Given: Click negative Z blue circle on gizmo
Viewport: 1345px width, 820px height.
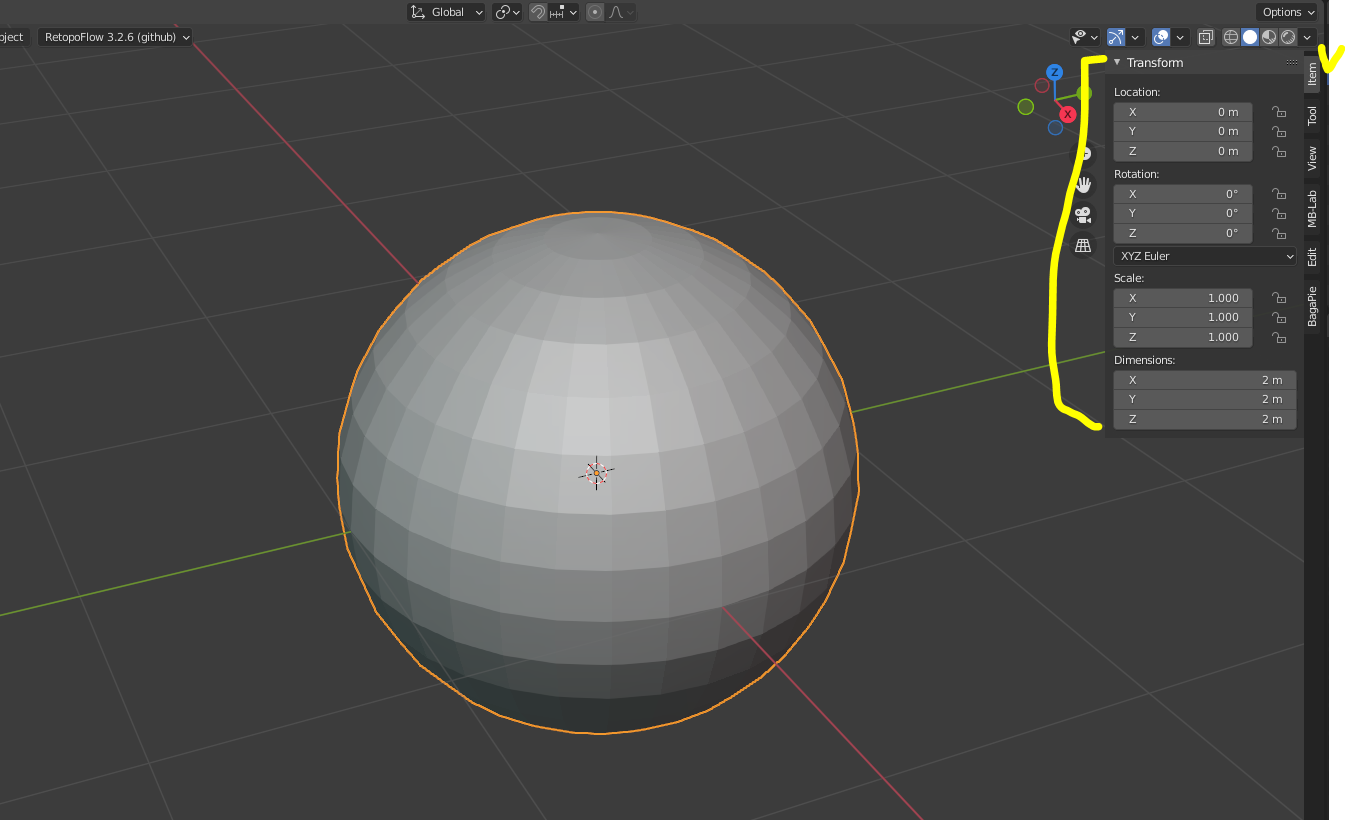Looking at the screenshot, I should (x=1055, y=127).
